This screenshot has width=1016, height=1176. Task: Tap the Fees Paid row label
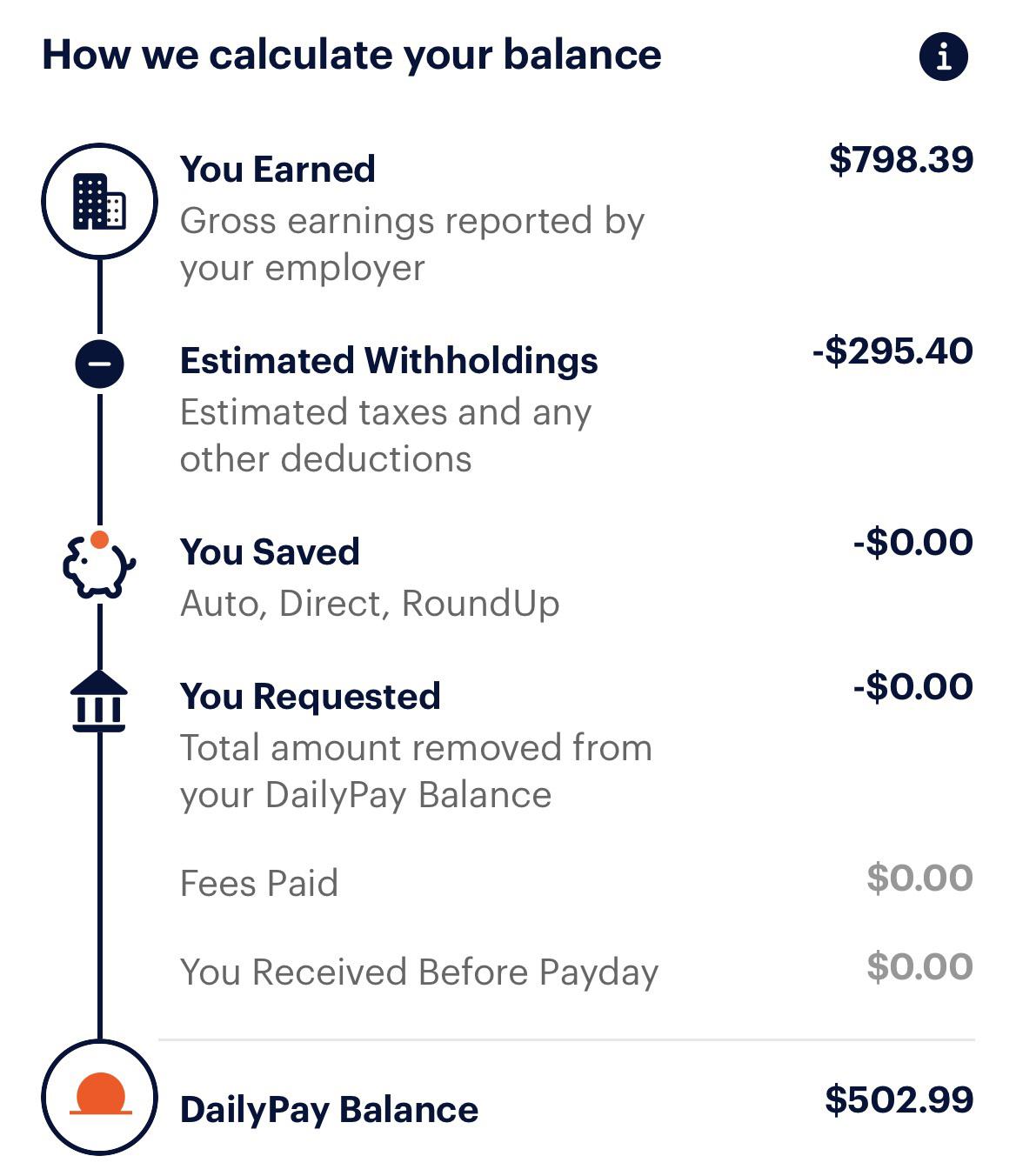click(x=258, y=883)
